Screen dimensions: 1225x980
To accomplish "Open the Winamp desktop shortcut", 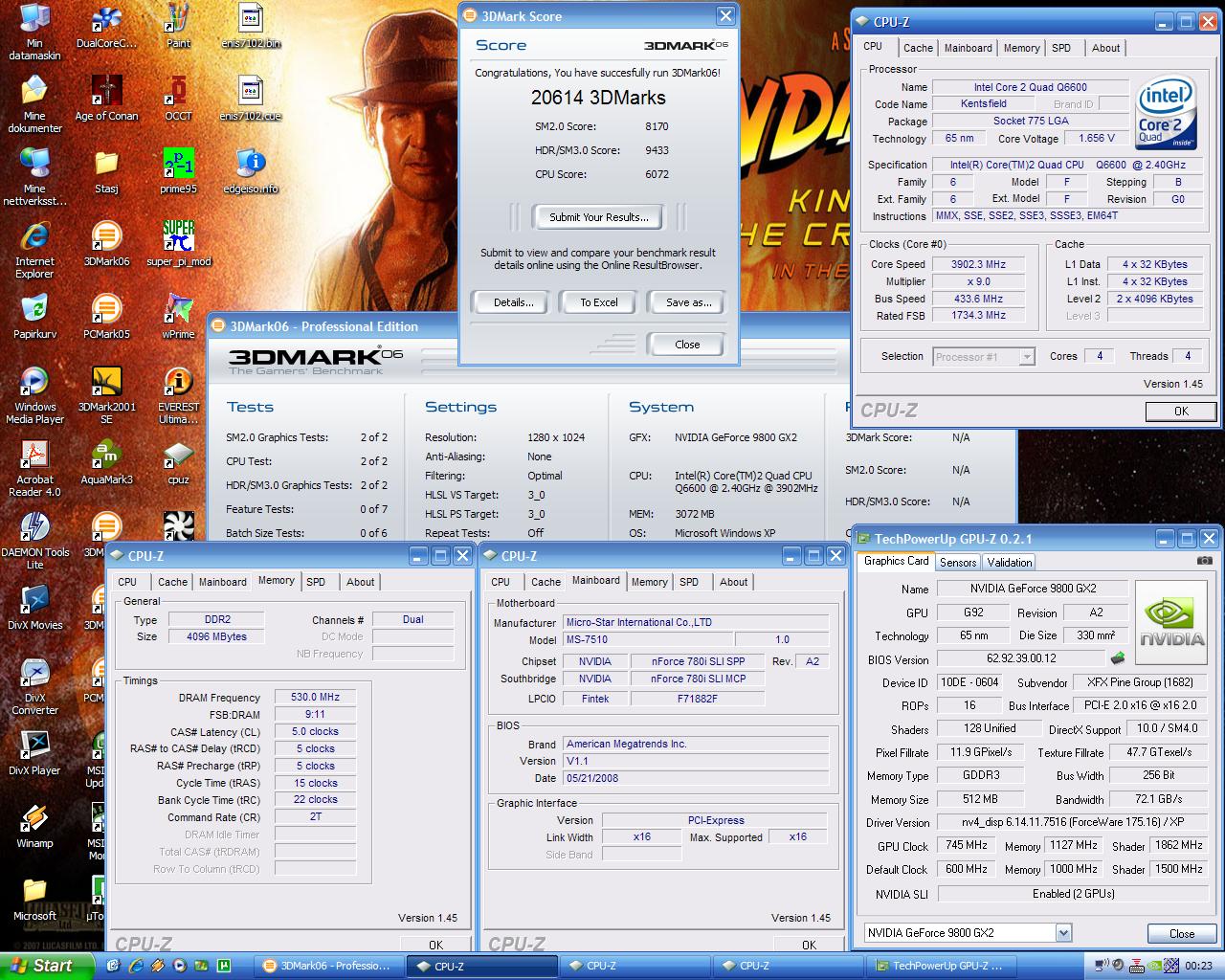I will pyautogui.click(x=34, y=826).
